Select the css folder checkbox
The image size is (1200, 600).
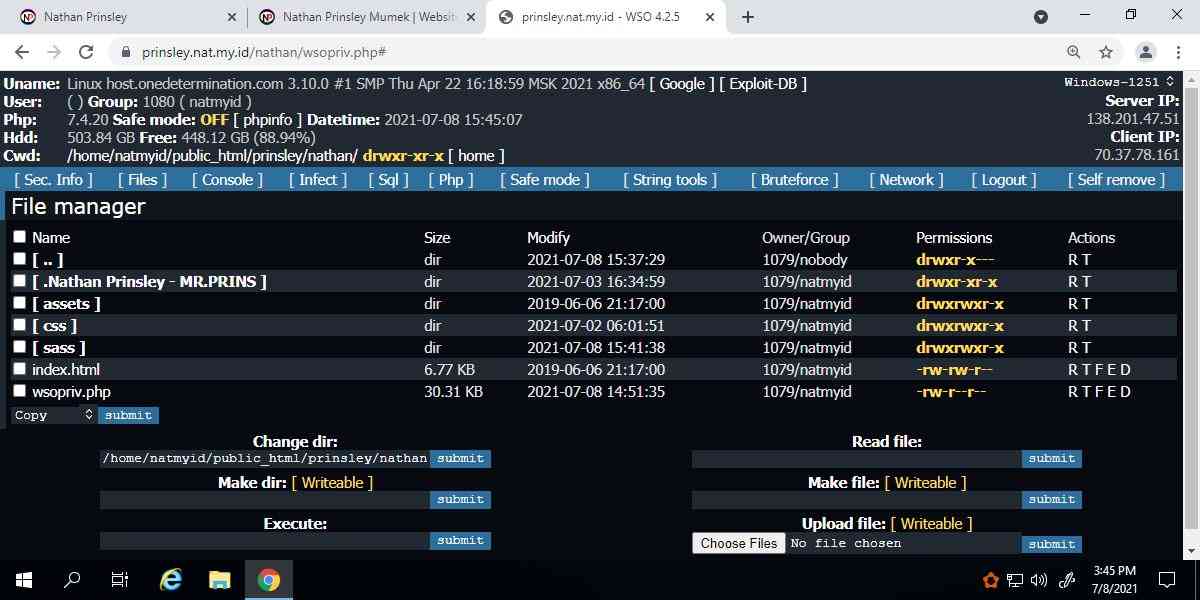19,325
